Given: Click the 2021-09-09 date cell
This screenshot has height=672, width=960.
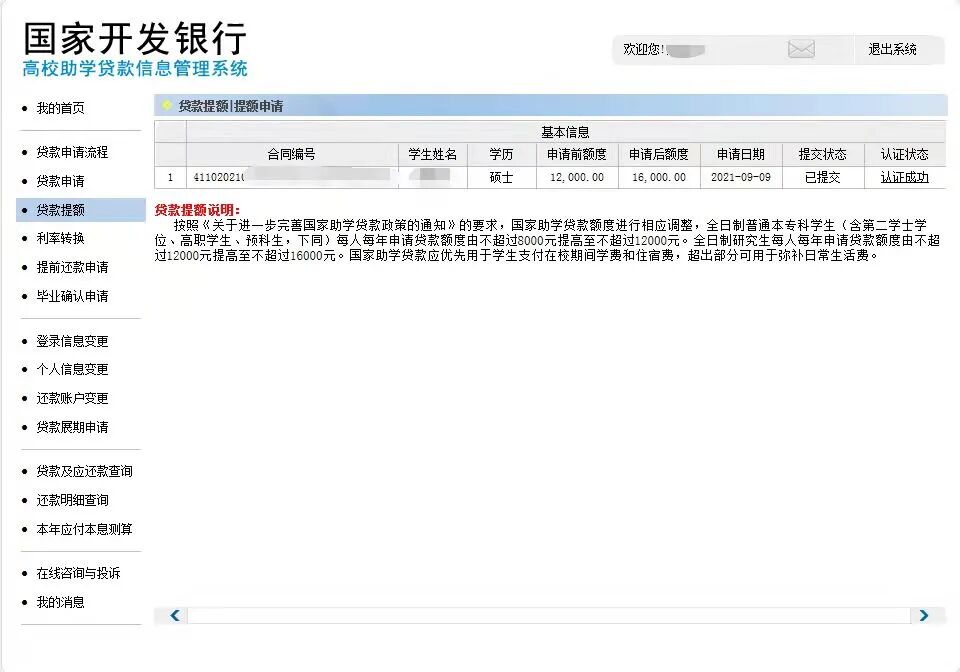Looking at the screenshot, I should (741, 177).
